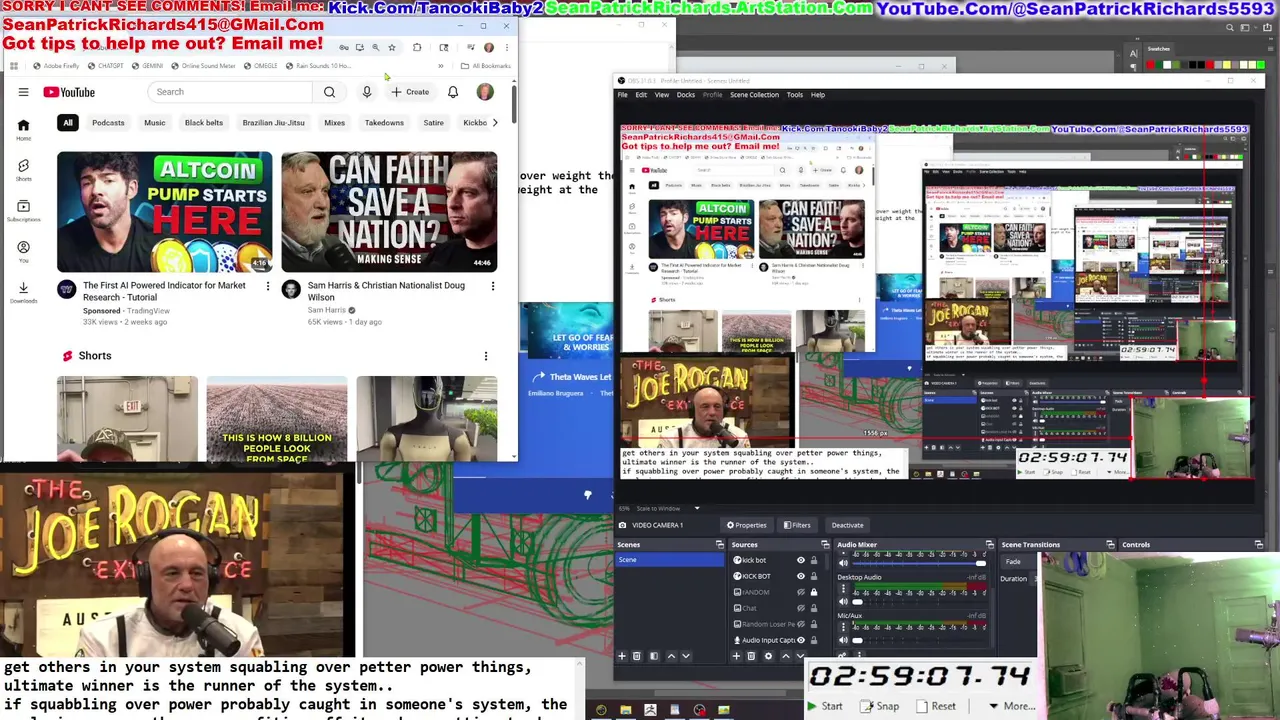Viewport: 1280px width, 720px height.
Task: Open source properties gear in Sources toolbar
Action: [768, 656]
